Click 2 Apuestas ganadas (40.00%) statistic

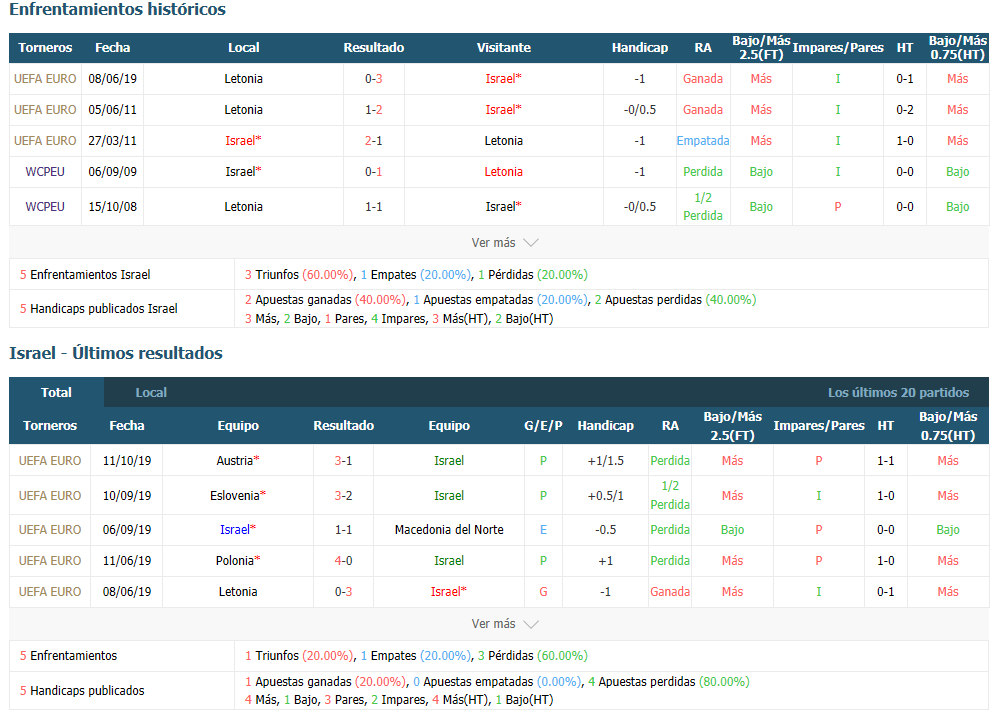[325, 300]
